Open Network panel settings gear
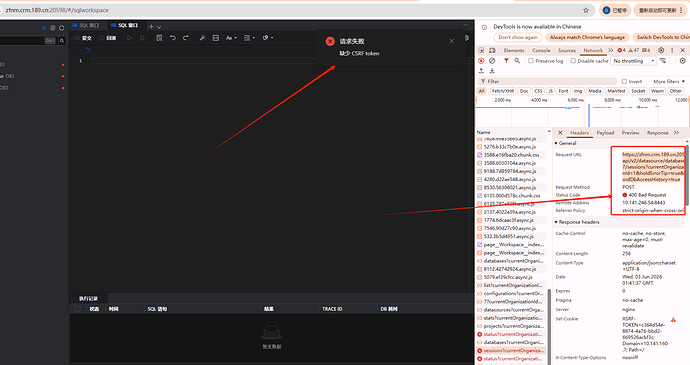Viewport: 690px width, 365px height. click(x=683, y=61)
